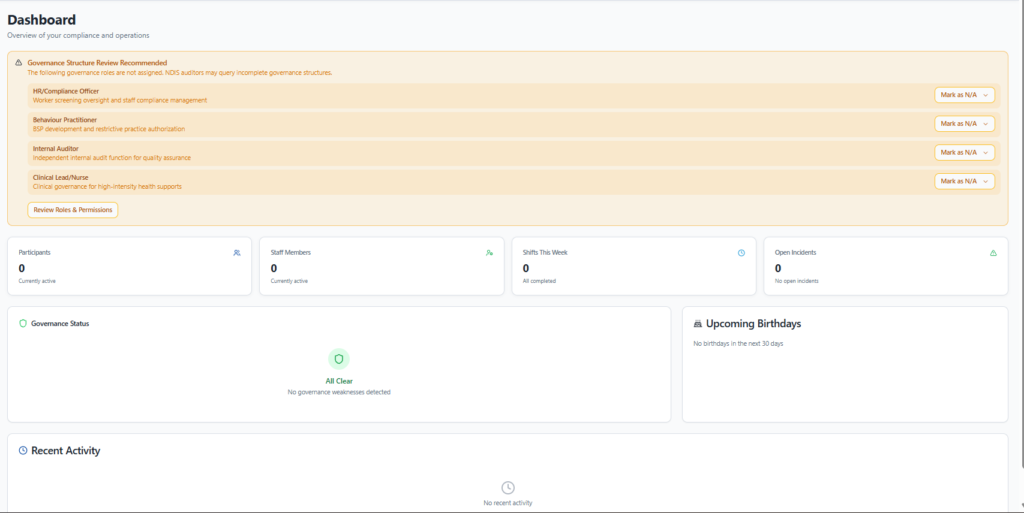Click the green All Clear shield icon

point(339,359)
